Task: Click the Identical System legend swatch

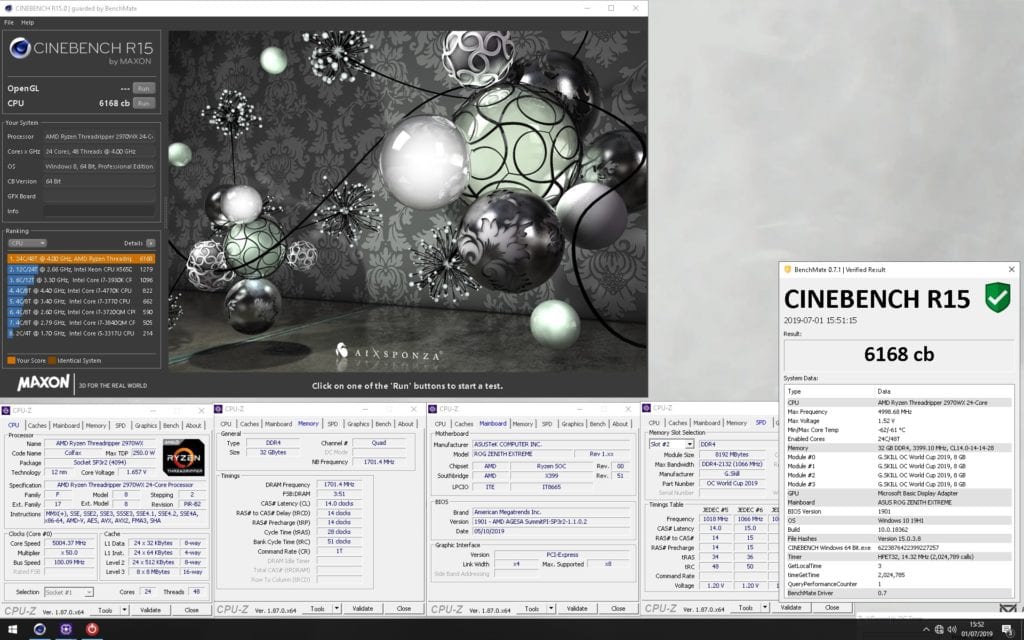Action: tap(52, 360)
